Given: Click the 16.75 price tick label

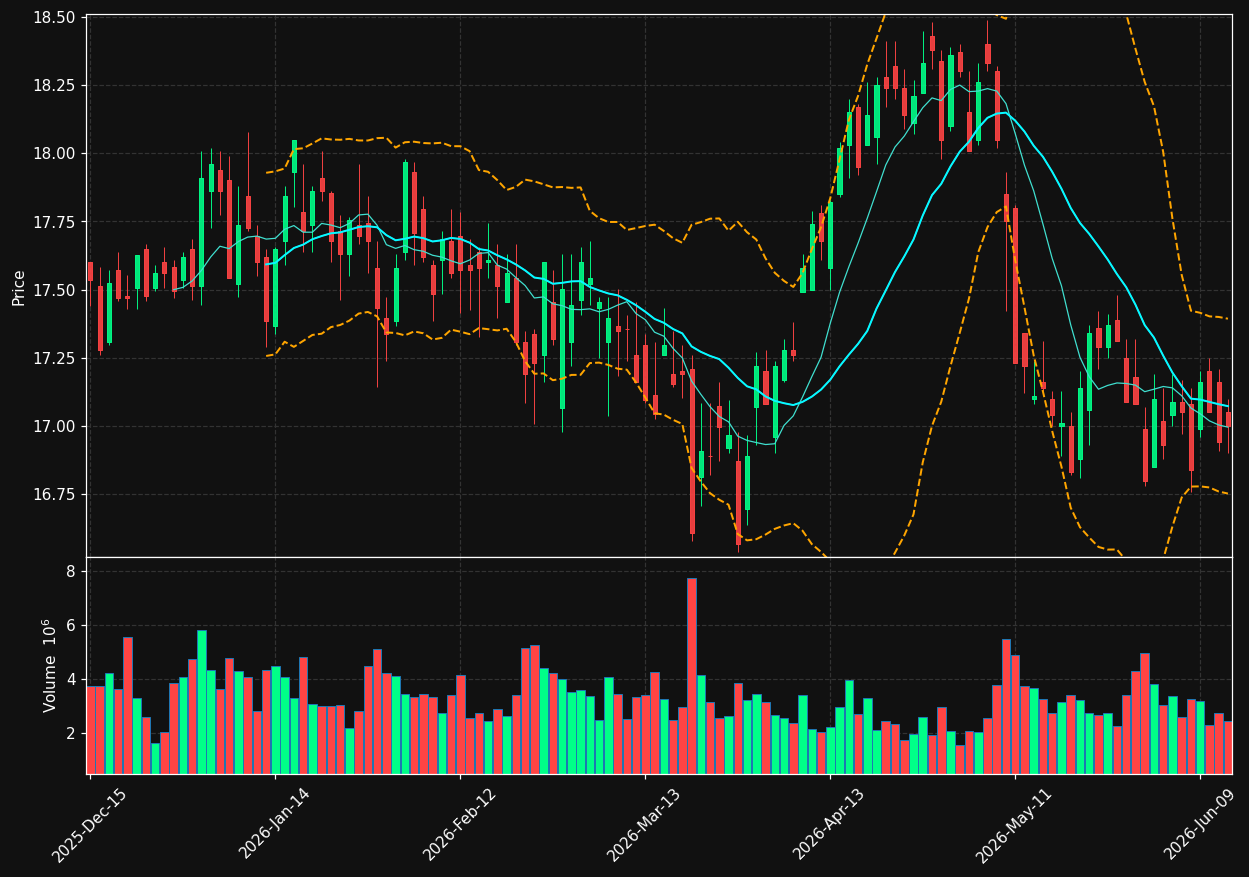Looking at the screenshot, I should pos(54,495).
